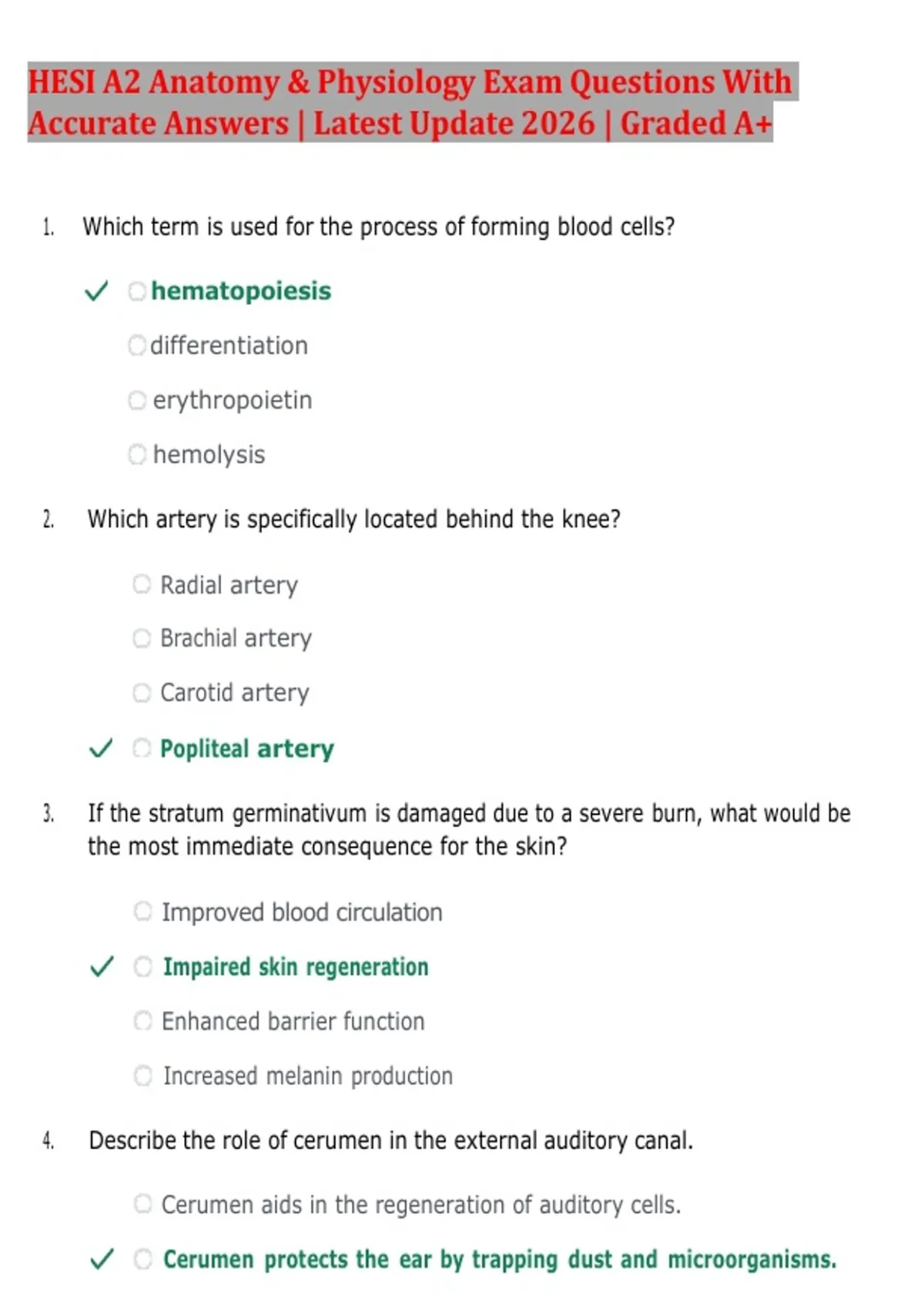
Task: Click the checkmark beside Impaired skin regeneration
Action: [102, 966]
